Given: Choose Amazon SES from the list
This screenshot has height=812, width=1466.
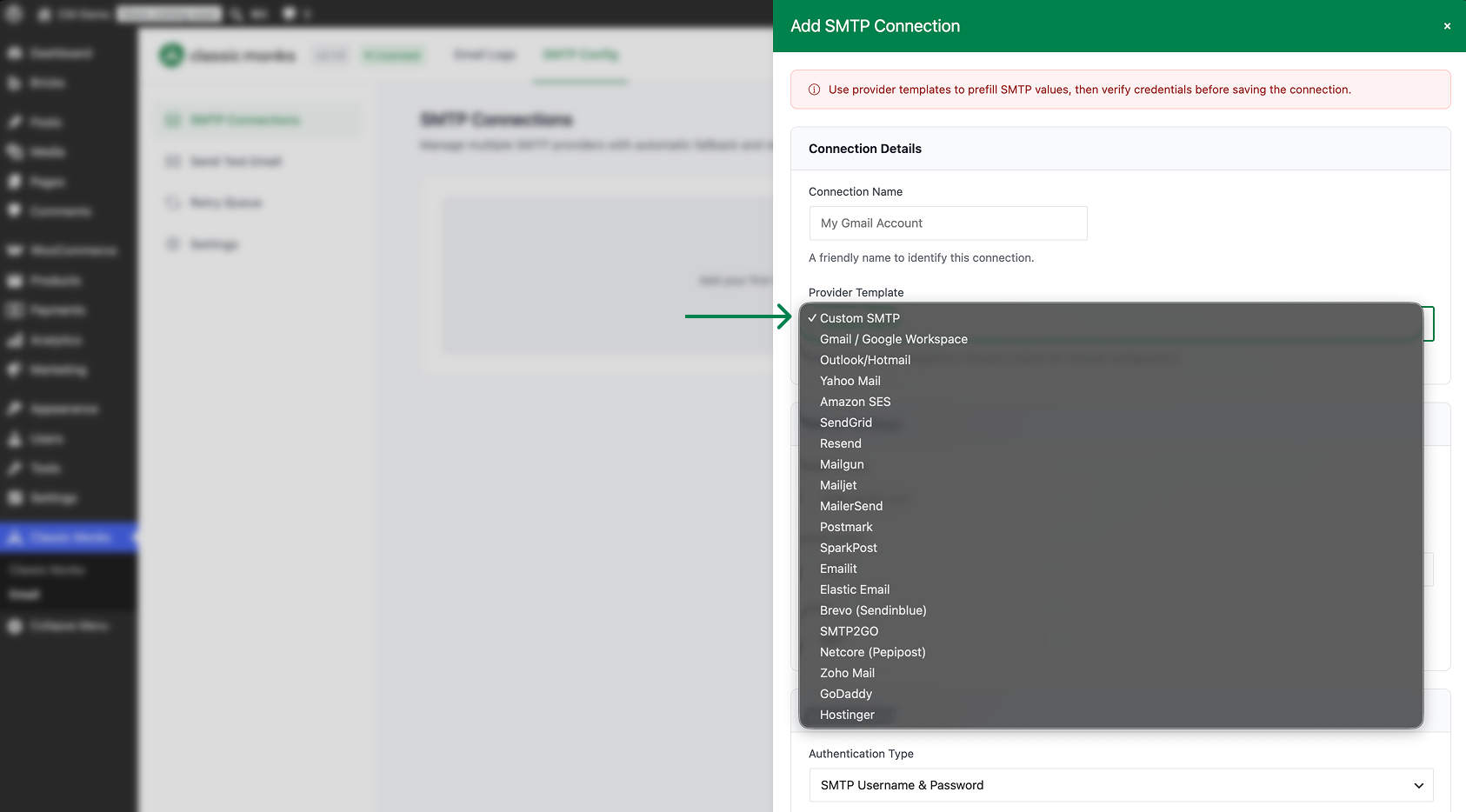Looking at the screenshot, I should [x=1110, y=402].
